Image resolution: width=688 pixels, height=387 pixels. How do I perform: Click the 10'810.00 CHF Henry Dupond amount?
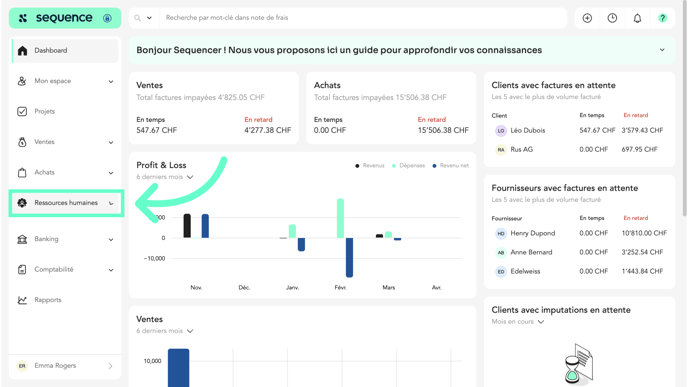(644, 233)
